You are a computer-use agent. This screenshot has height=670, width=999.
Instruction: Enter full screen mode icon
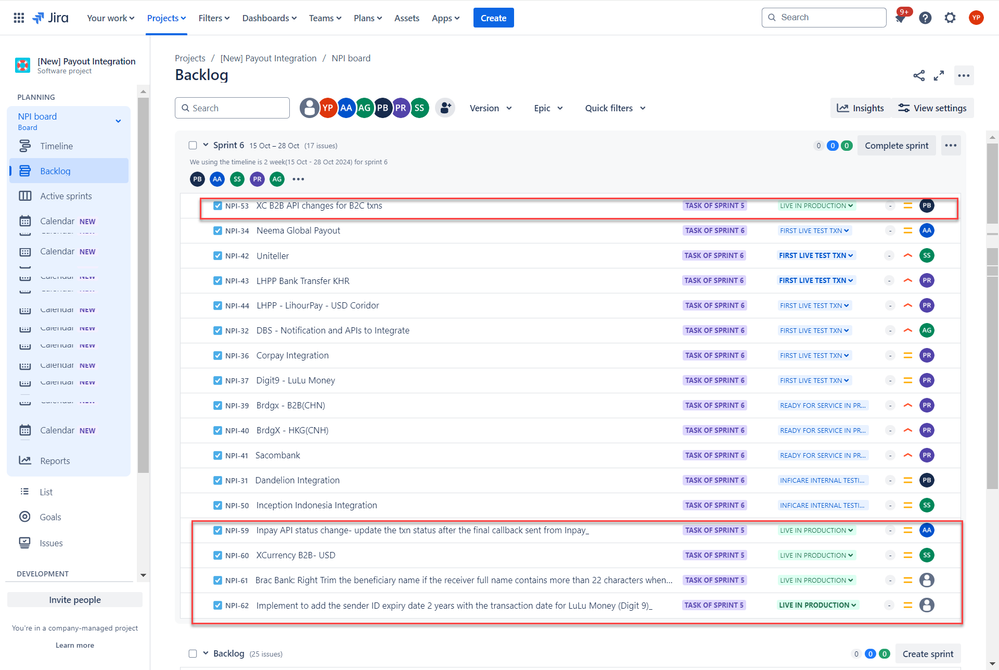tap(938, 76)
